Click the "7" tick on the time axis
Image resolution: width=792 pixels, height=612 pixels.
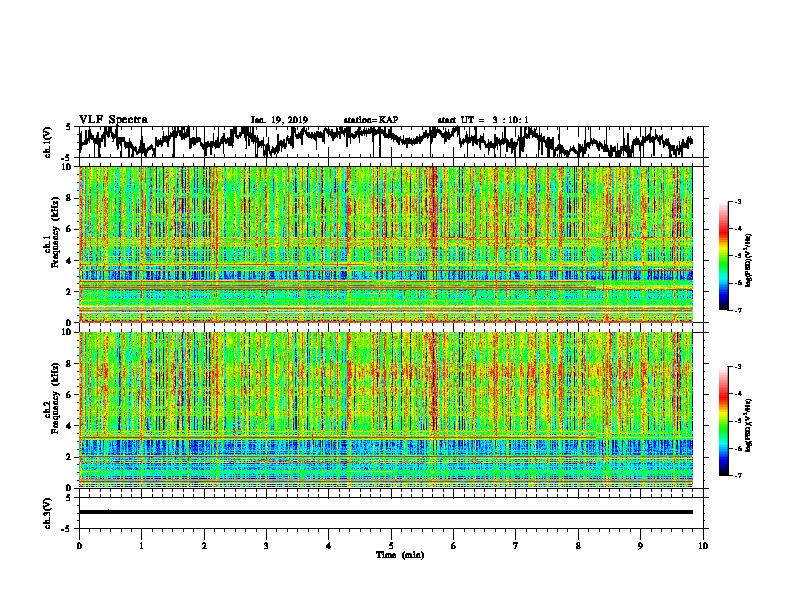(x=516, y=546)
